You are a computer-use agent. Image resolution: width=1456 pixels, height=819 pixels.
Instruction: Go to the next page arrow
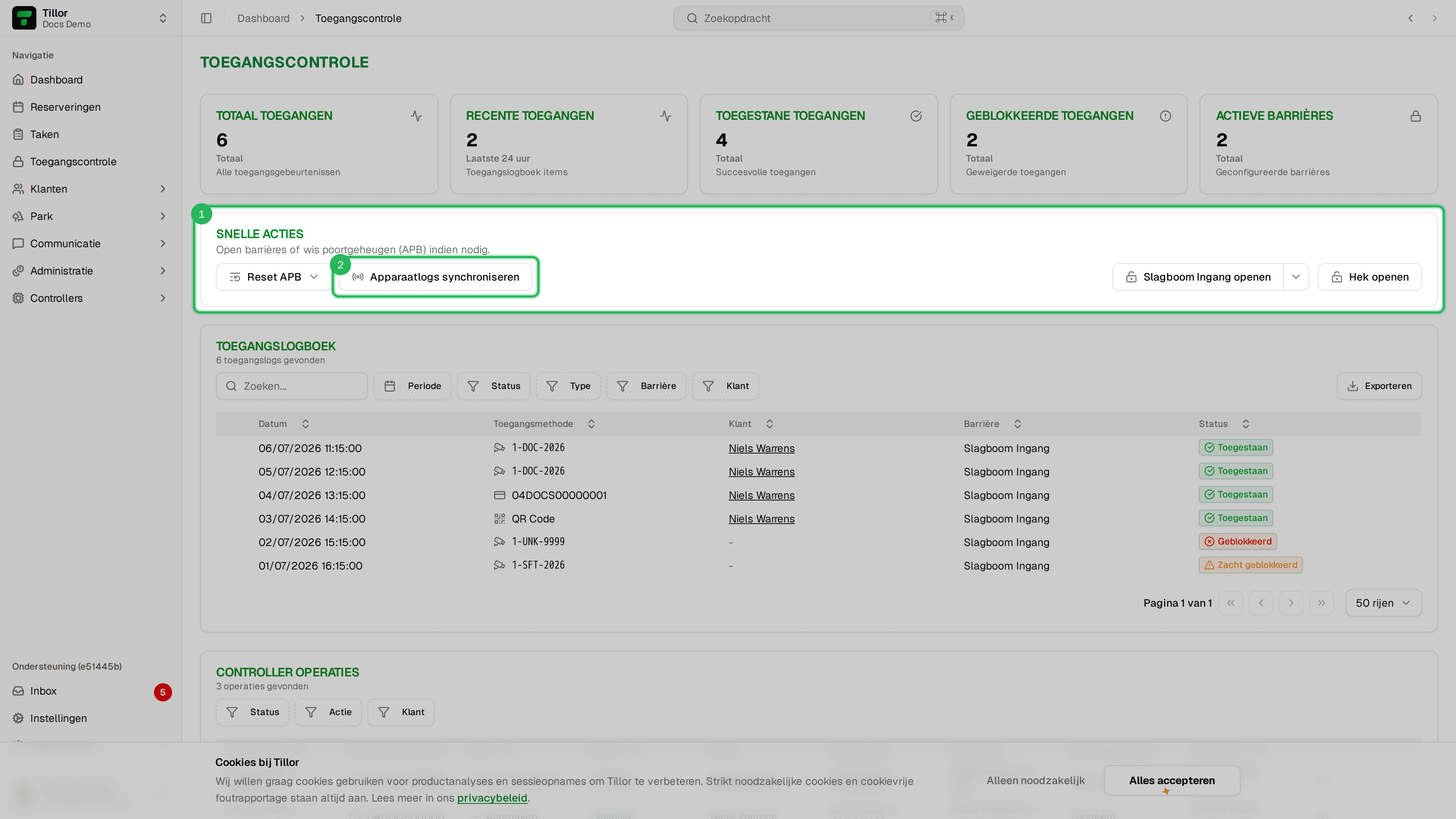point(1291,603)
